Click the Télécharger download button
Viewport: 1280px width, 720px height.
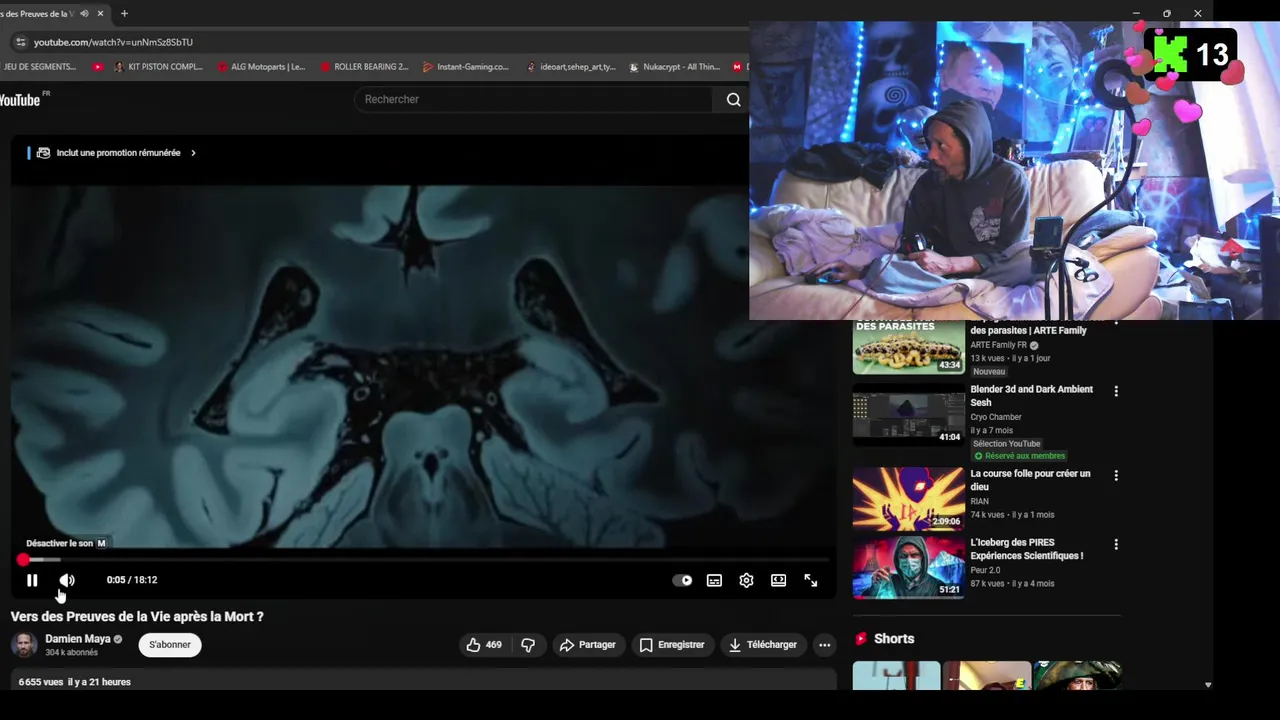click(x=763, y=645)
